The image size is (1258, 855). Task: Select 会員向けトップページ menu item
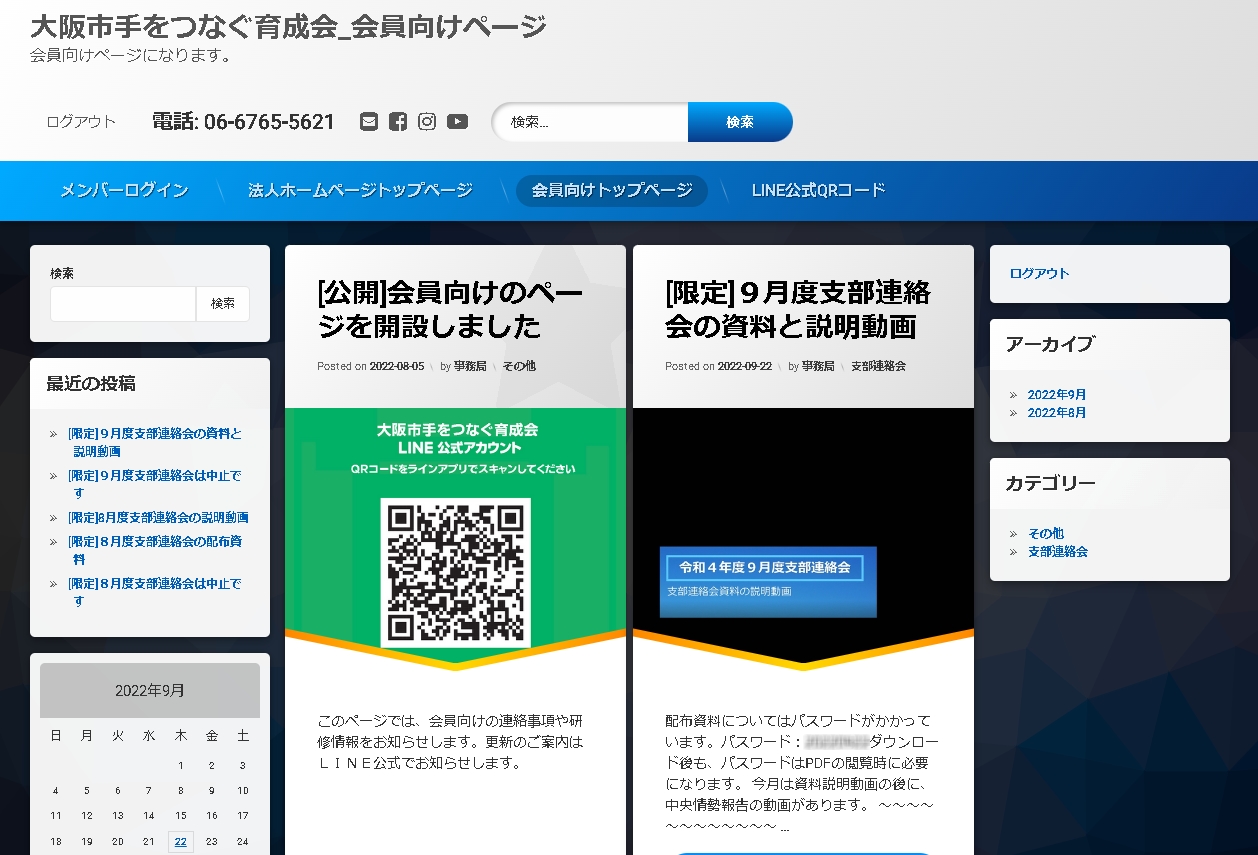(612, 190)
